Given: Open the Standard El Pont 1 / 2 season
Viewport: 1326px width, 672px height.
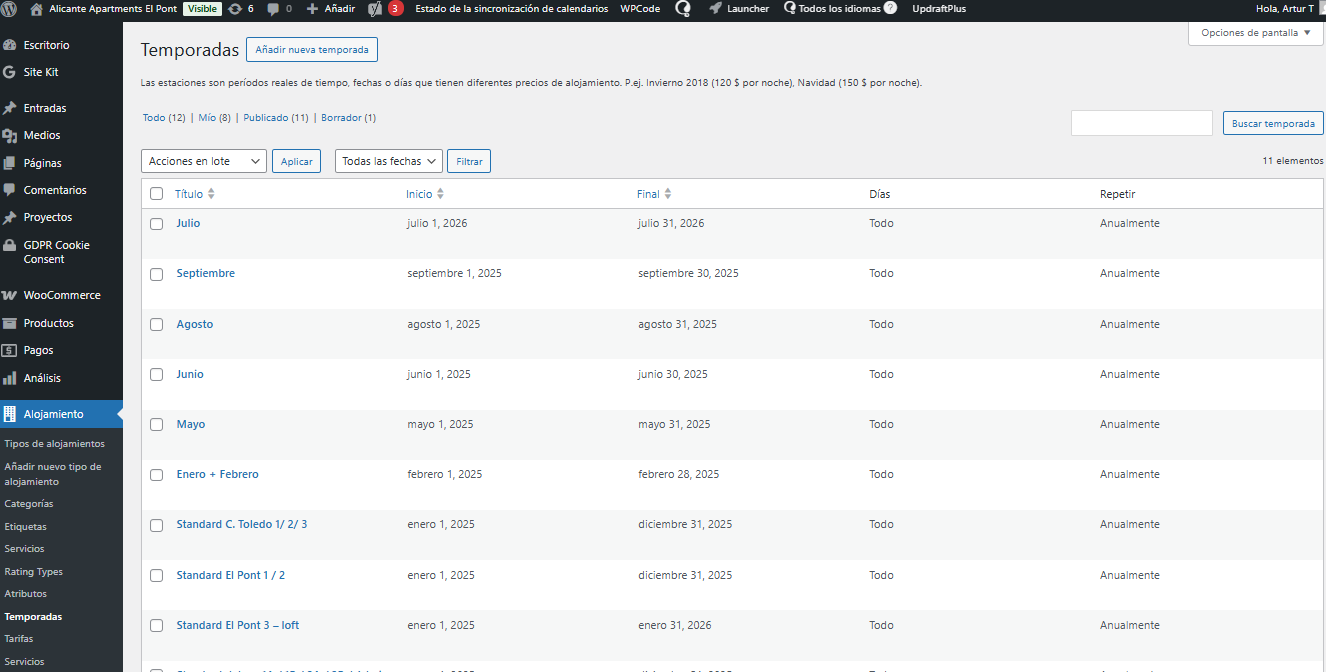Looking at the screenshot, I should pyautogui.click(x=231, y=575).
